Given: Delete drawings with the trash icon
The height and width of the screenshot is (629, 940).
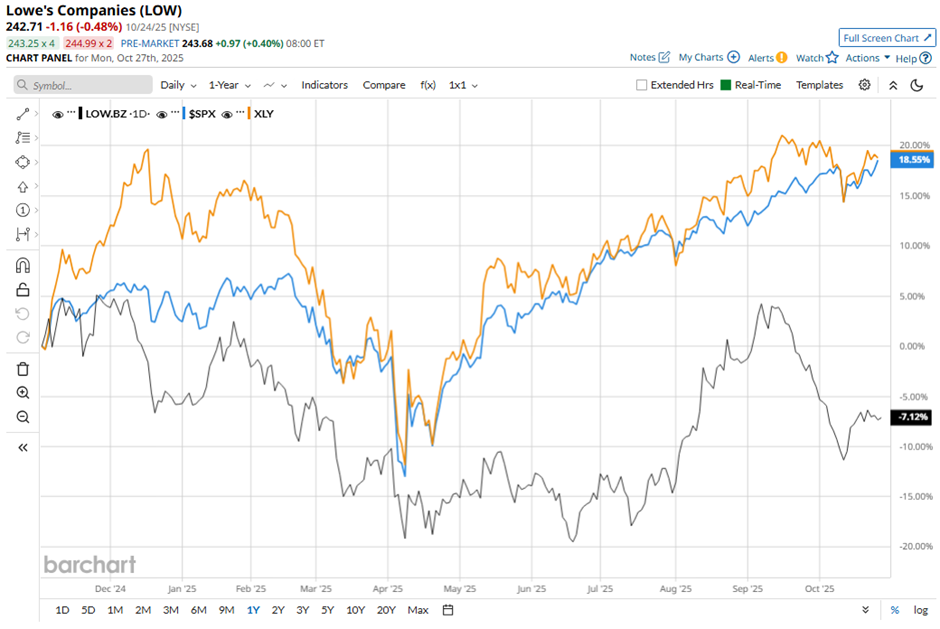Looking at the screenshot, I should coord(23,369).
